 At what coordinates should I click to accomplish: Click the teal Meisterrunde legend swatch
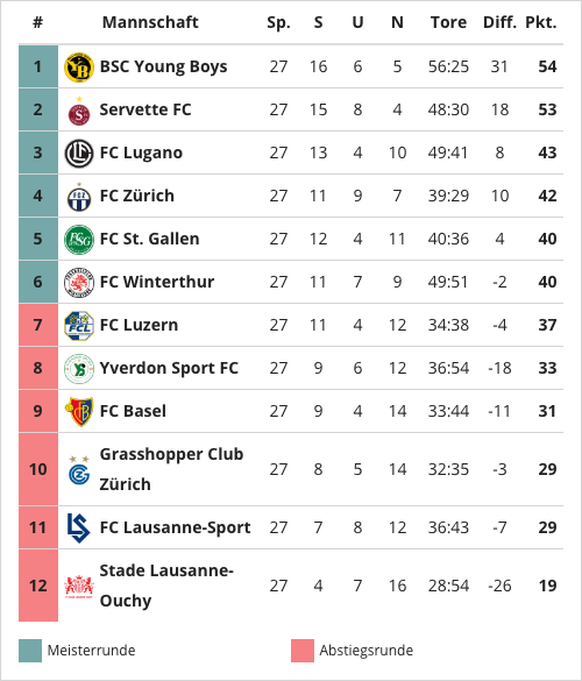(30, 650)
